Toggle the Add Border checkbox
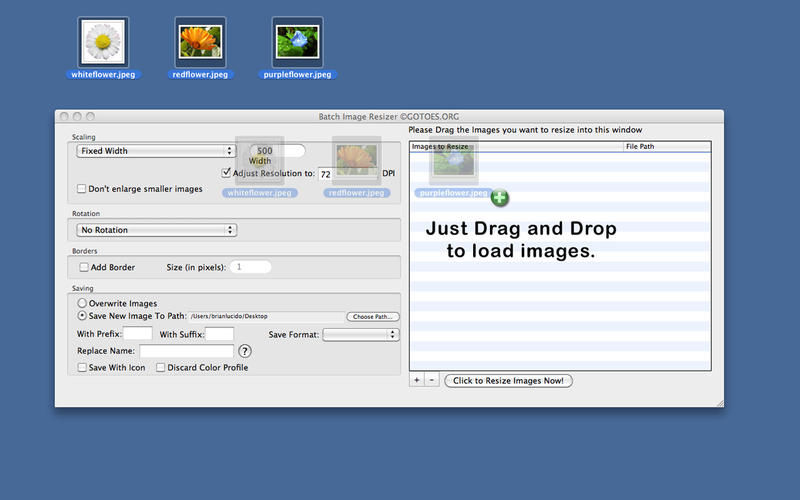 [84, 267]
